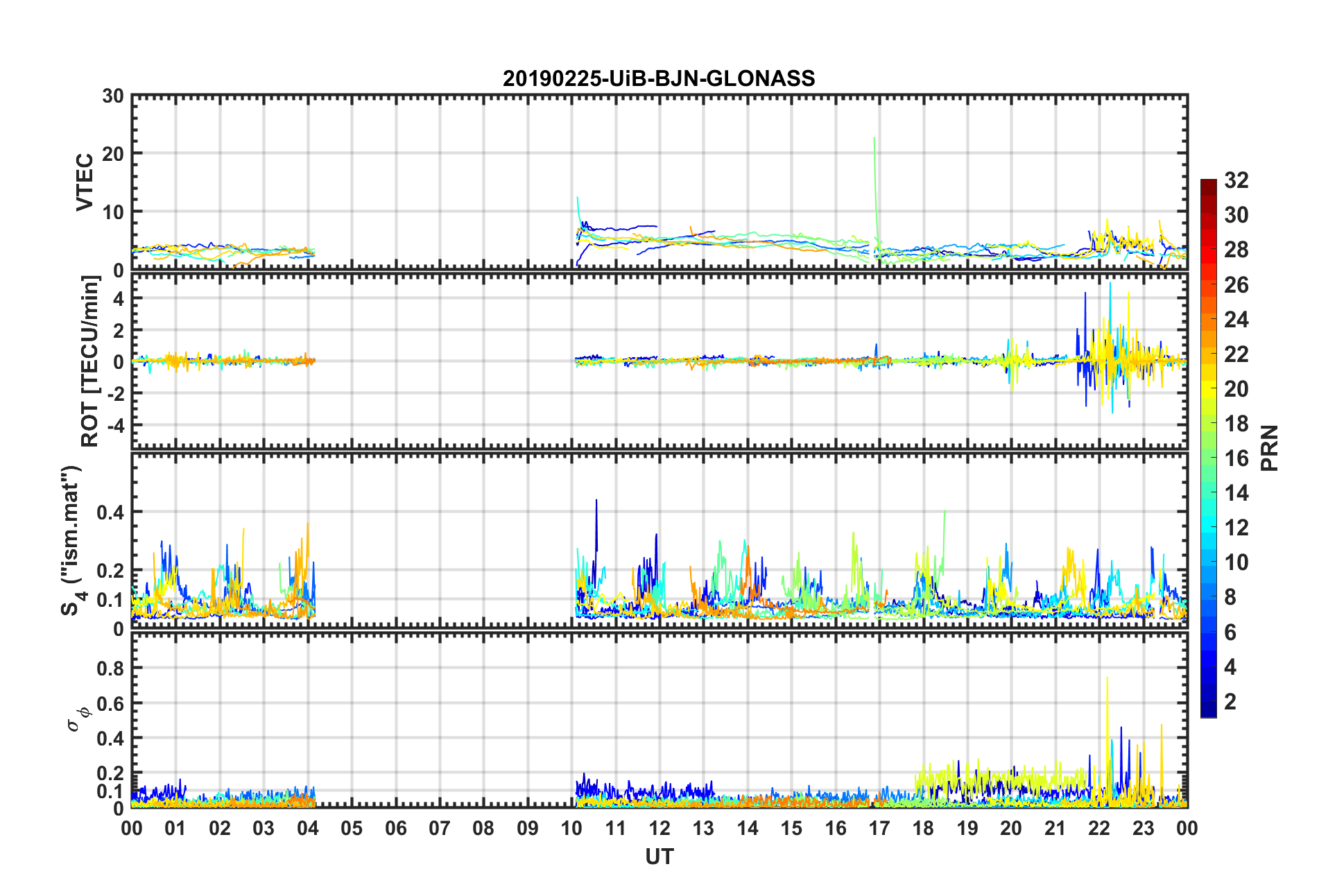Click hour tick 03 on UT axis
The height and width of the screenshot is (896, 1319).
(264, 828)
